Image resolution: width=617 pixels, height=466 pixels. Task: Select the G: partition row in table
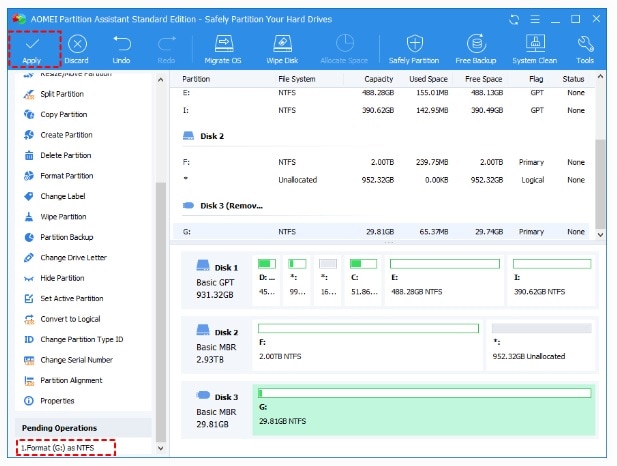tap(381, 232)
